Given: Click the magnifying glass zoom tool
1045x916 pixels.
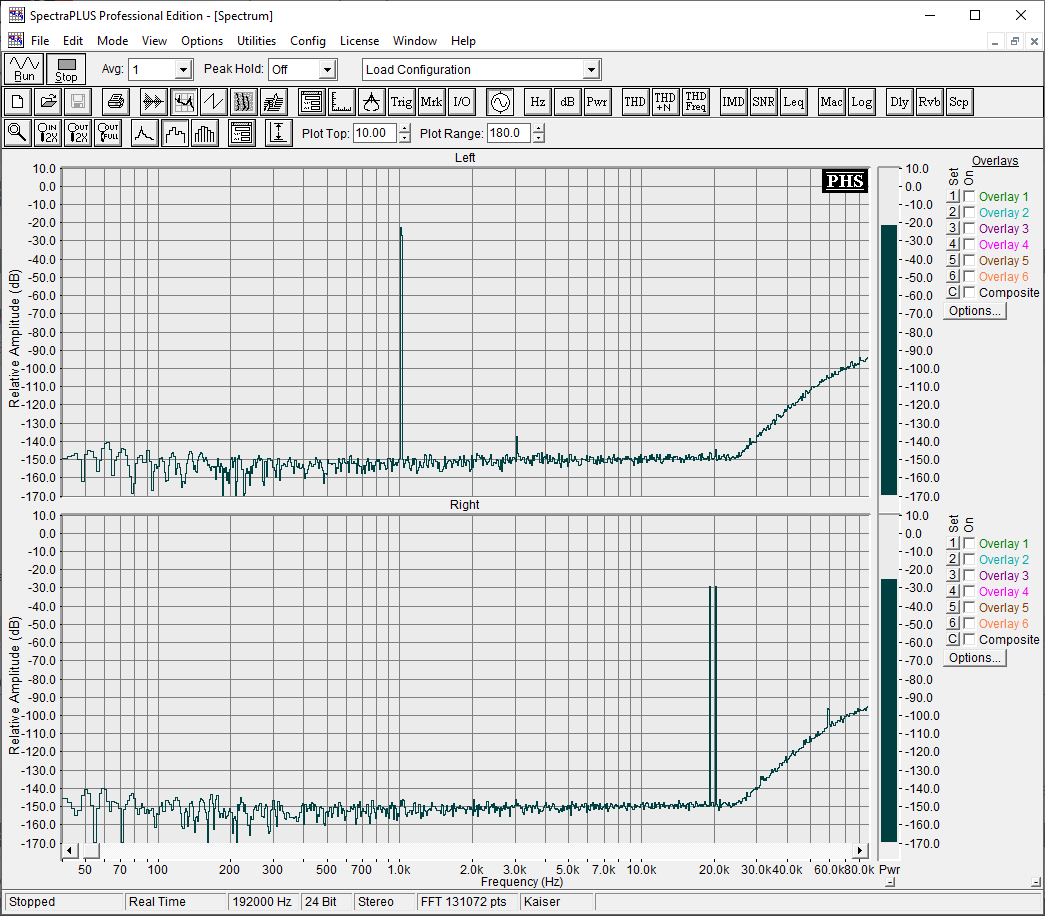Looking at the screenshot, I should pos(17,133).
